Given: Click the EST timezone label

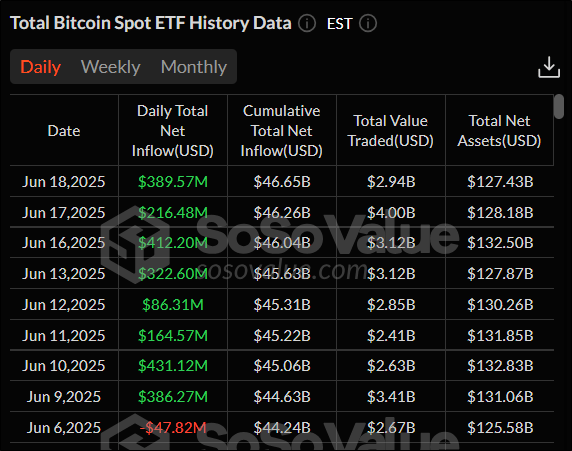Looking at the screenshot, I should click(339, 24).
